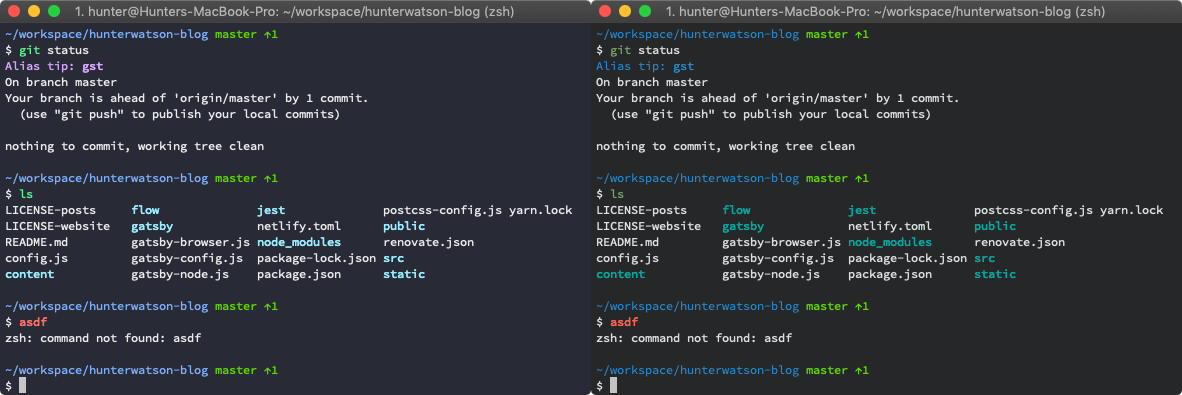The height and width of the screenshot is (395, 1182).
Task: Click the 'use "git push"' hint in left terminal
Action: coord(179,115)
